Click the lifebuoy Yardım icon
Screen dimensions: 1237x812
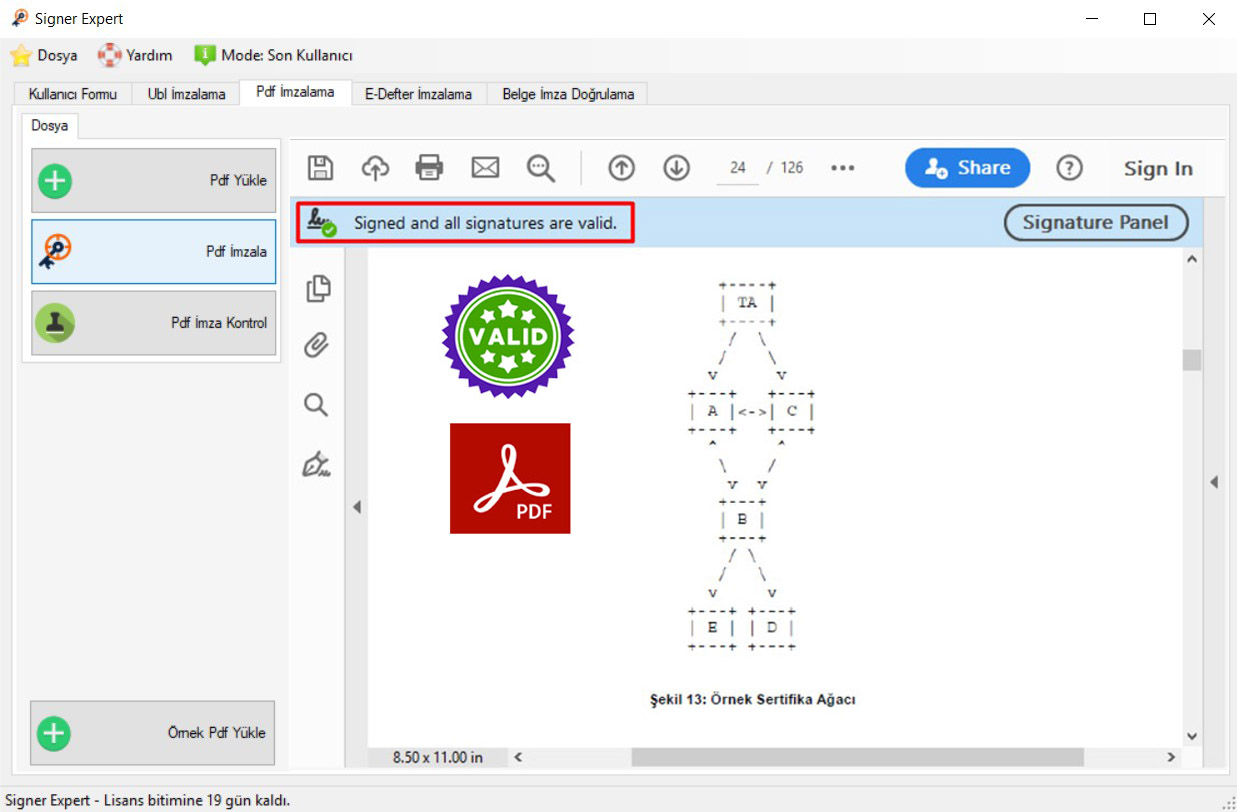109,55
